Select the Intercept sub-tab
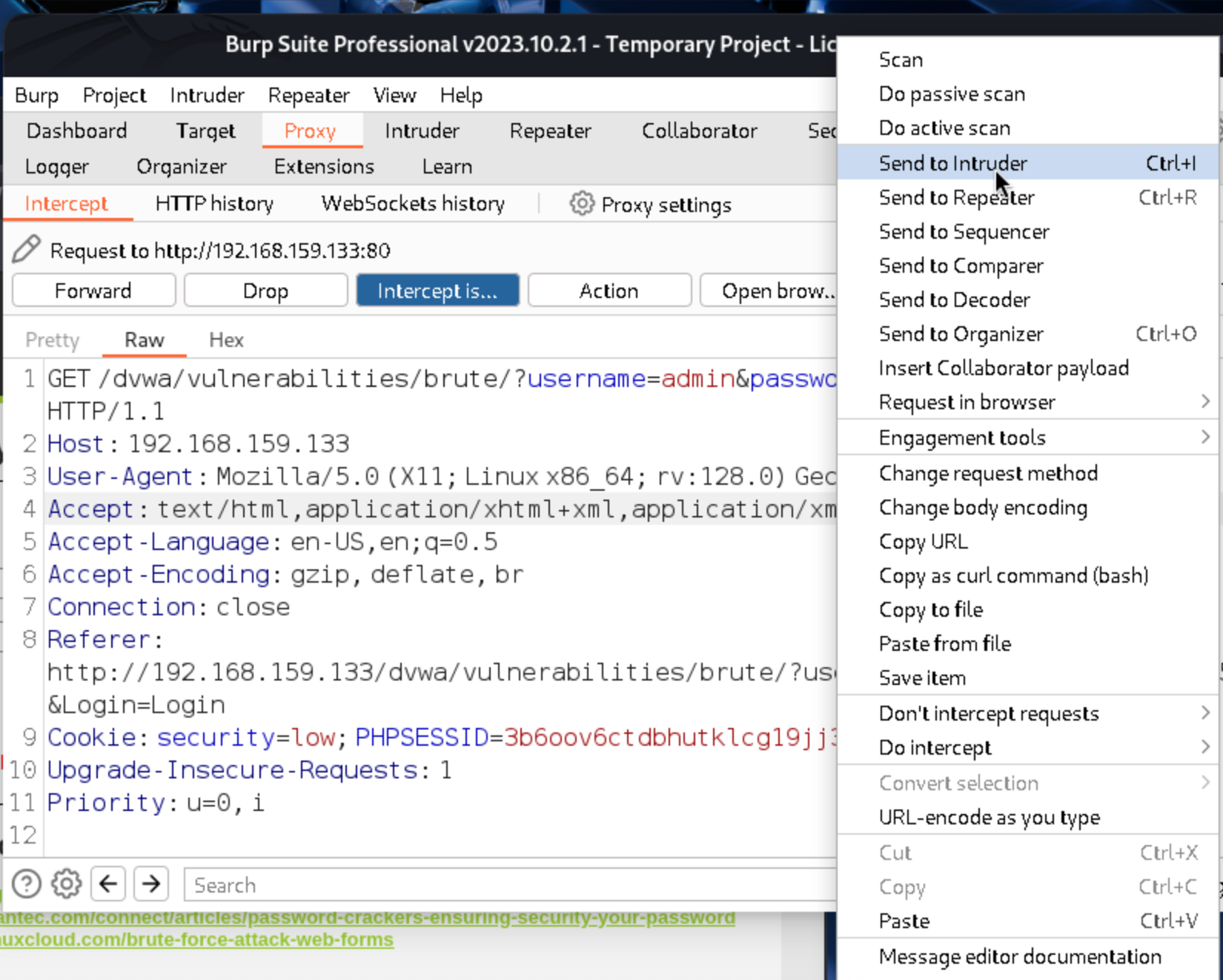The image size is (1223, 980). 67,204
